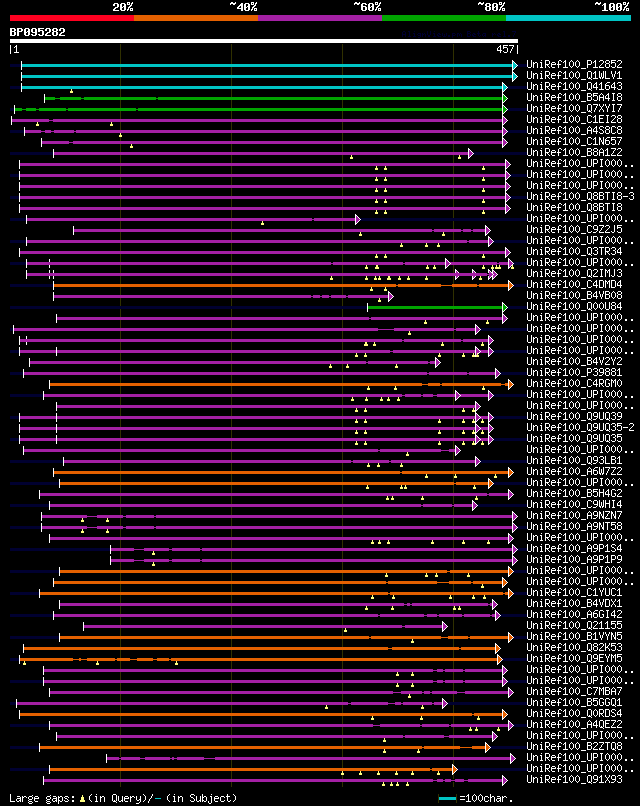This screenshot has height=806, width=640.
Task: Select the UniRef100_B4VDX1 label
Action: coord(574,603)
